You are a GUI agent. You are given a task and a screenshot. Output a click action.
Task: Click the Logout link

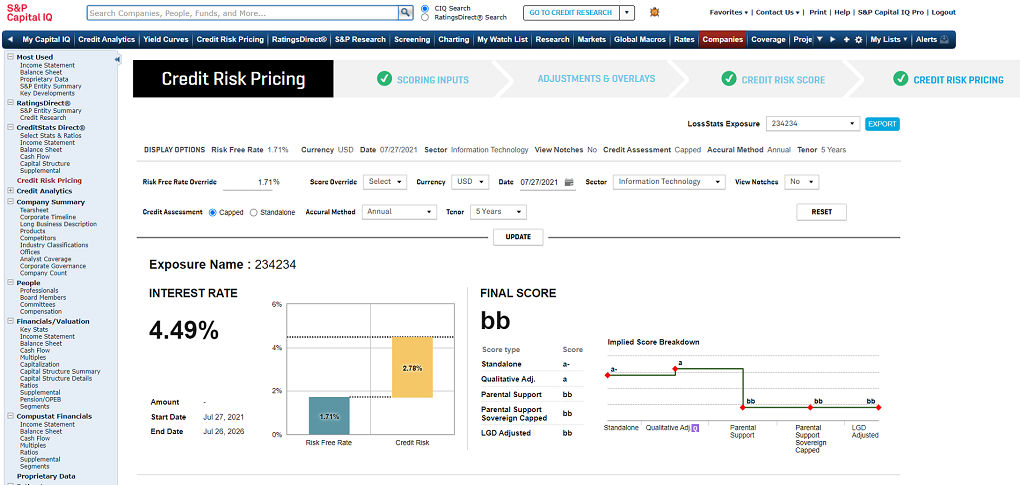tap(943, 12)
